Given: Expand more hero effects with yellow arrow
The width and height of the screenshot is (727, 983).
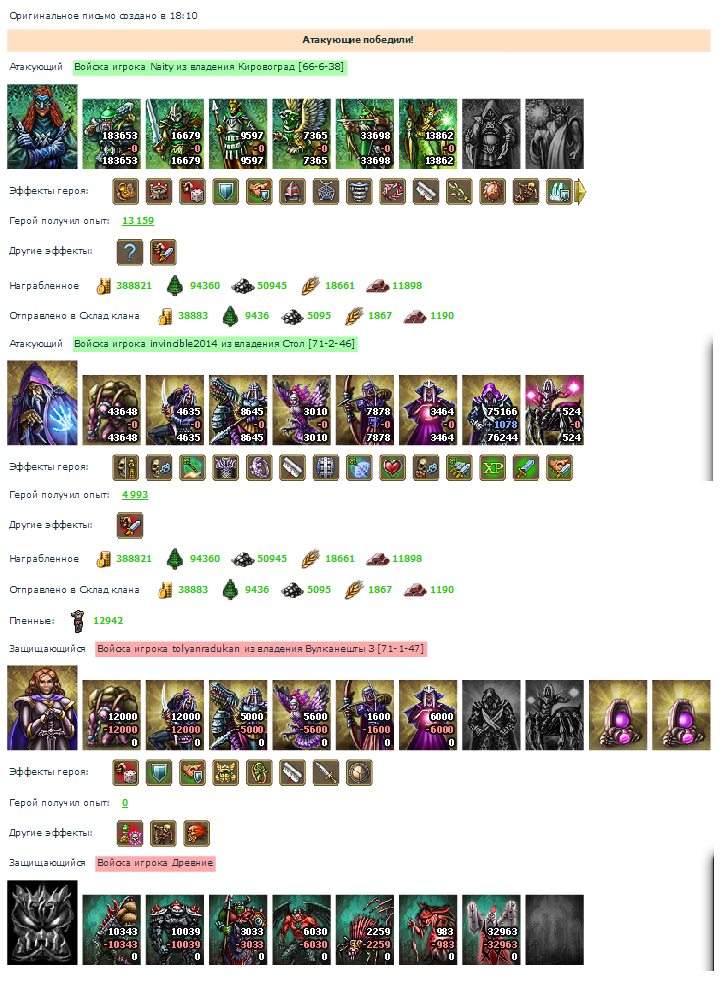Looking at the screenshot, I should pos(580,192).
